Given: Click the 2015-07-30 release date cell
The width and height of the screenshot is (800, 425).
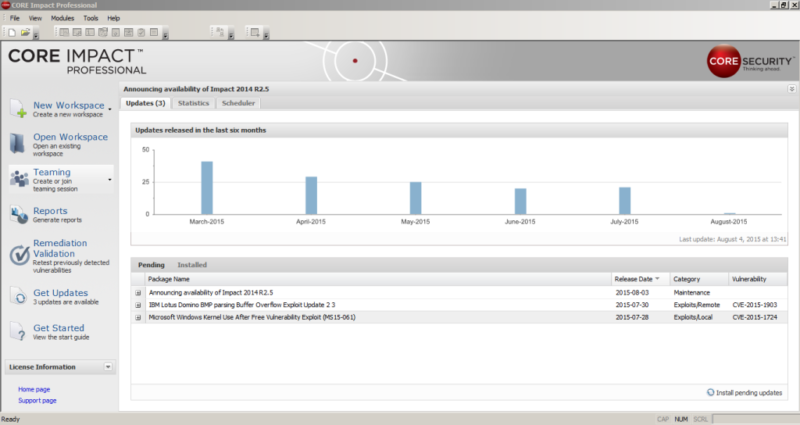Looking at the screenshot, I should pyautogui.click(x=632, y=305).
